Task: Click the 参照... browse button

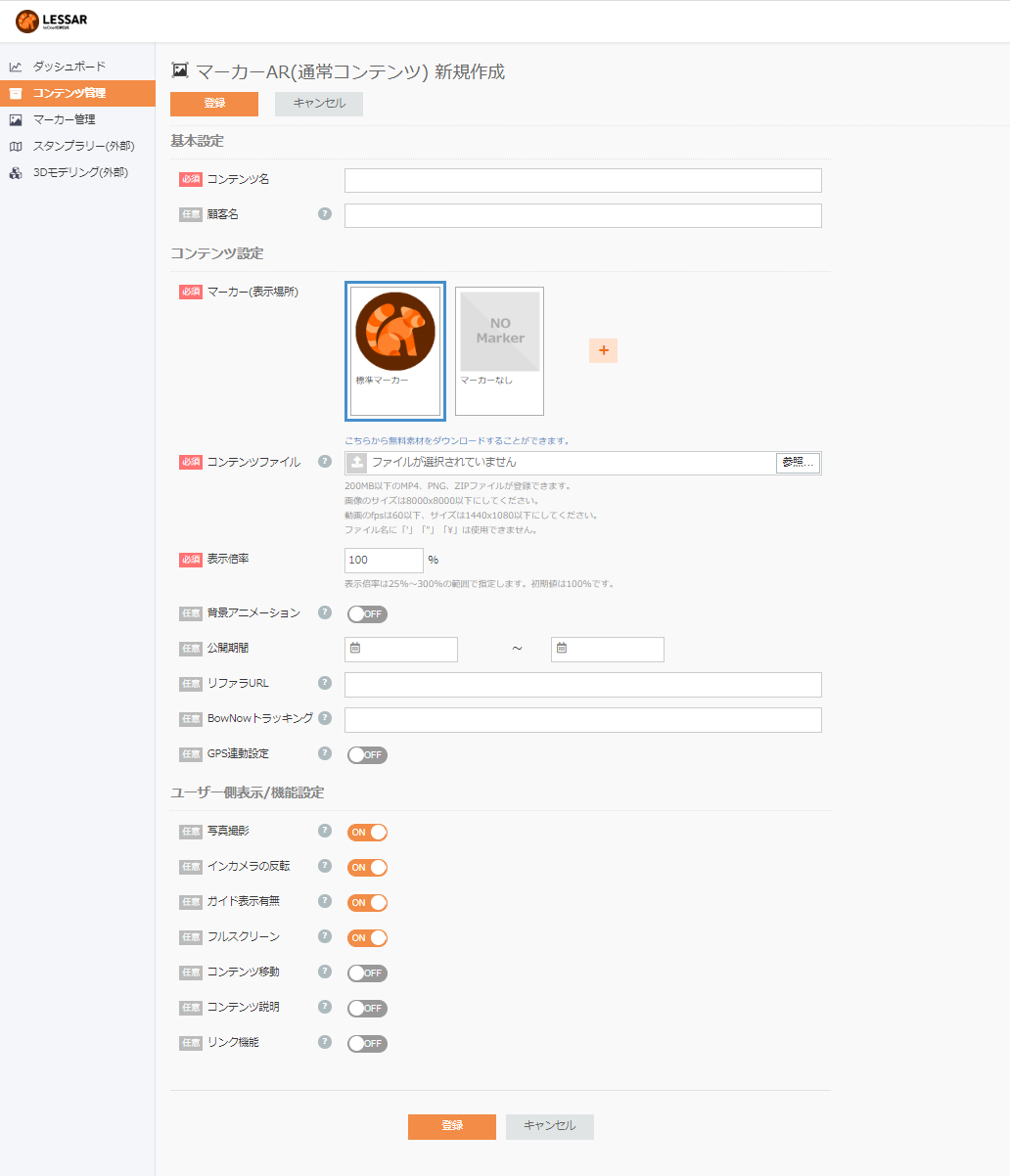Action: [x=798, y=463]
